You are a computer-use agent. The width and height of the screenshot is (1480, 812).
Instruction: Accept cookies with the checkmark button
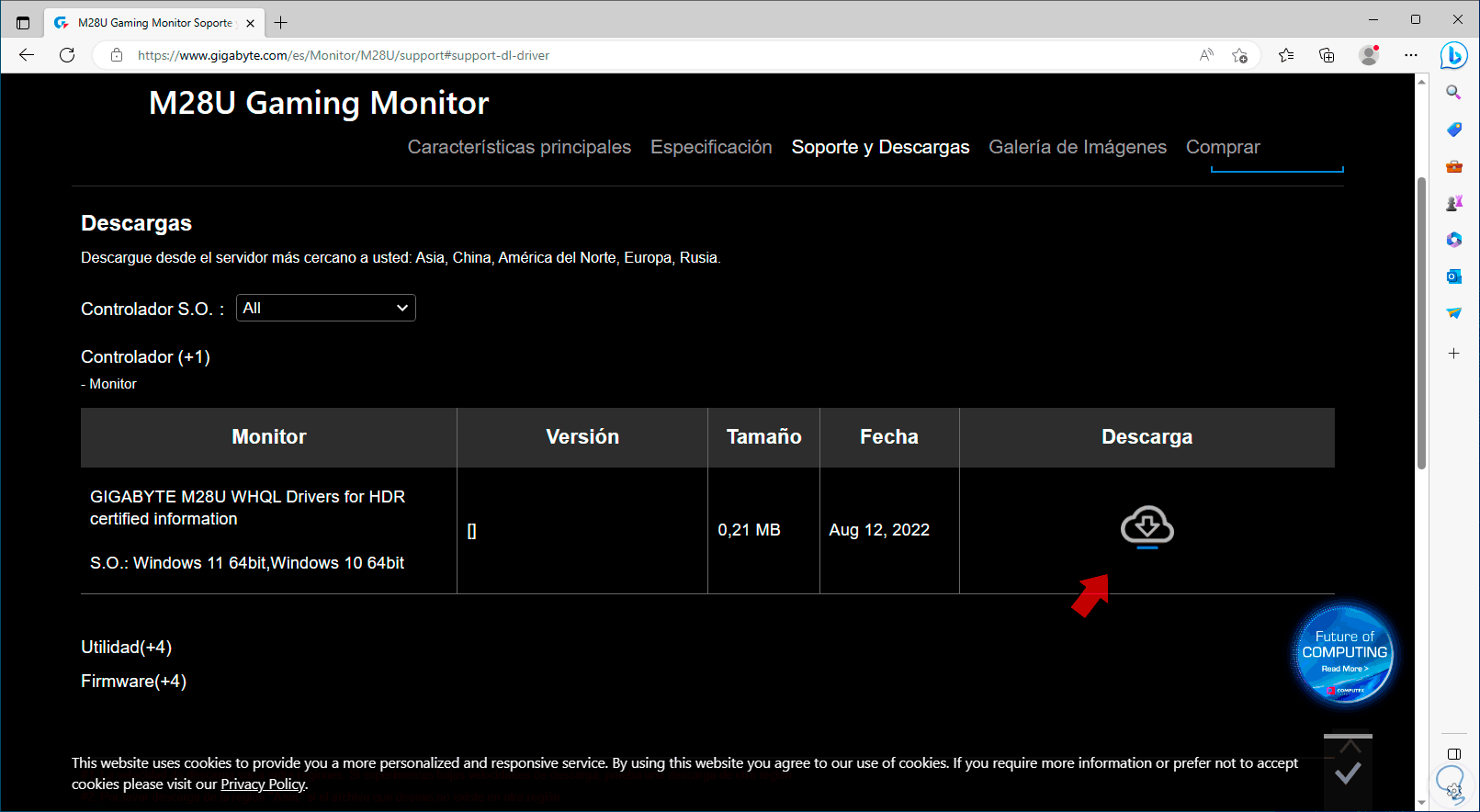pos(1348,773)
